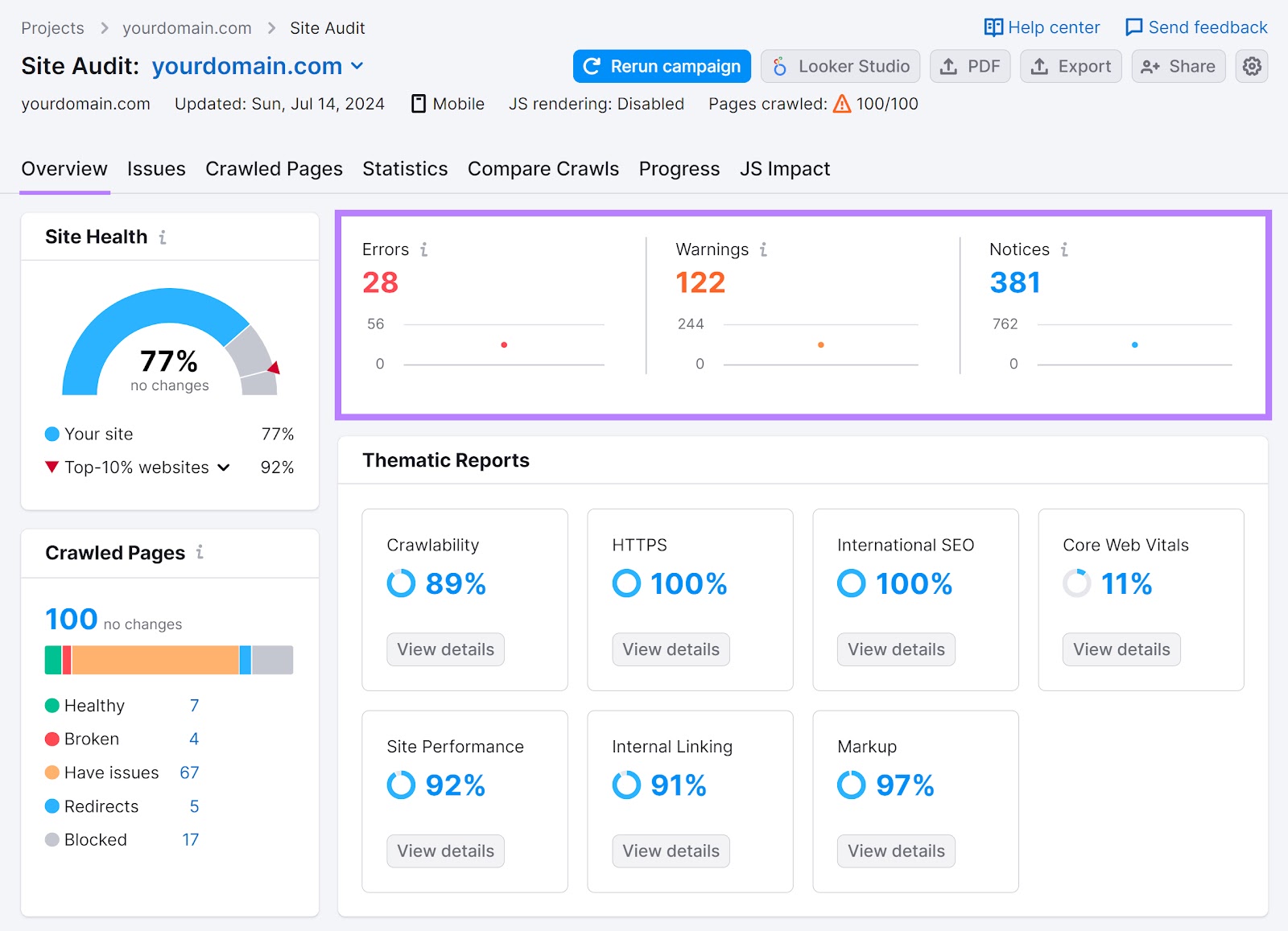Export the audit as PDF
Image resolution: width=1288 pixels, height=931 pixels.
(969, 66)
